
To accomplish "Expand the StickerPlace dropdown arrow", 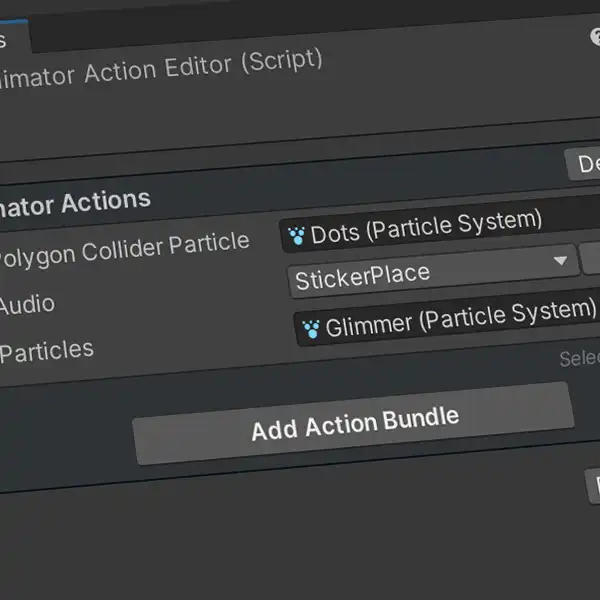I will [560, 261].
